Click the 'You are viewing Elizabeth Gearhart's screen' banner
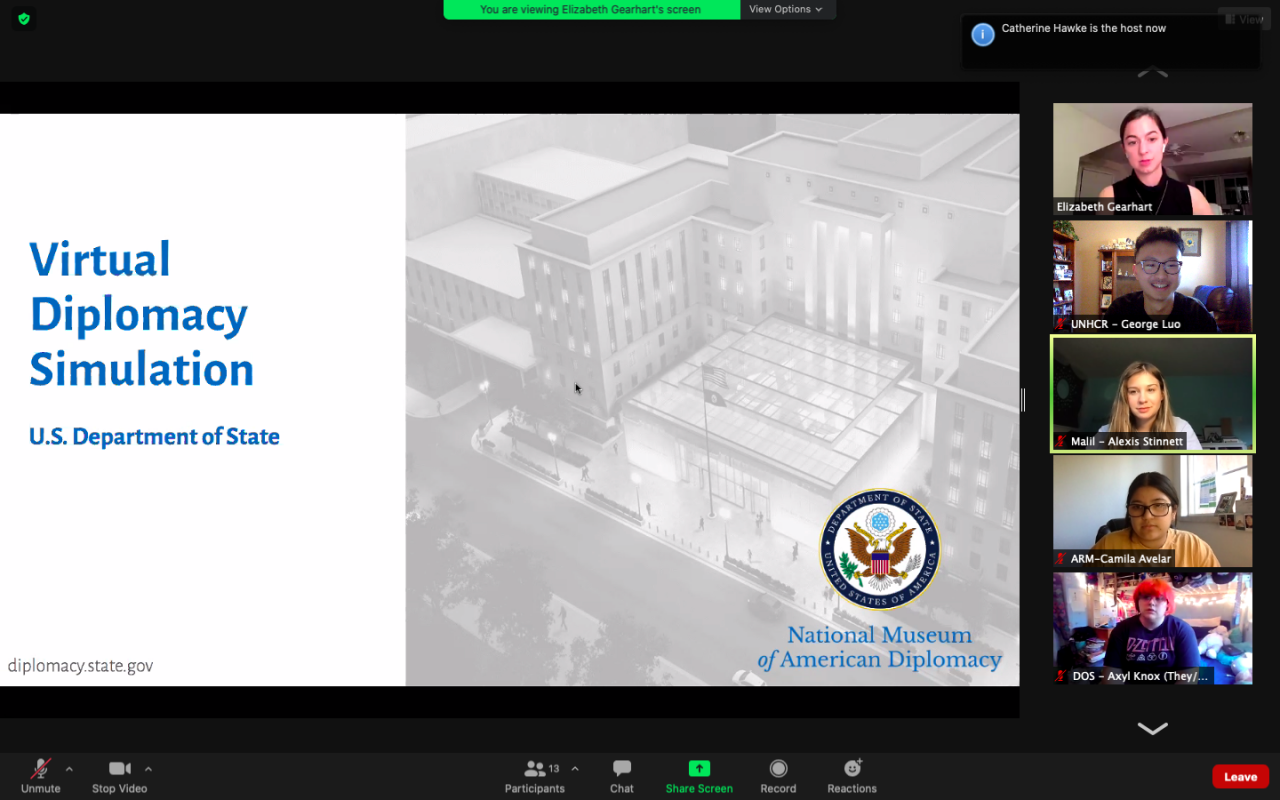This screenshot has width=1280, height=800. coord(591,9)
